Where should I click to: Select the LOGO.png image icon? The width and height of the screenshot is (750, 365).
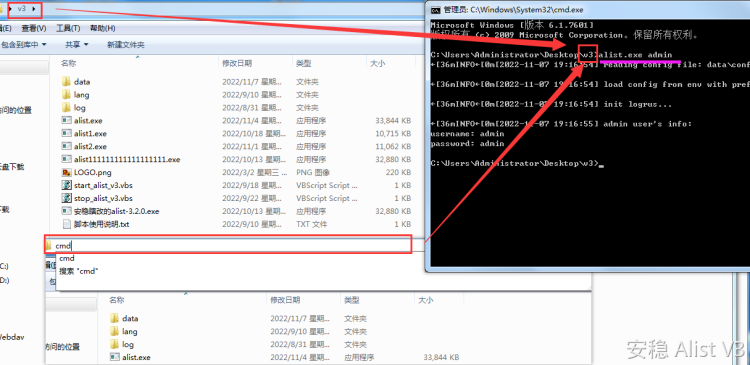point(66,172)
